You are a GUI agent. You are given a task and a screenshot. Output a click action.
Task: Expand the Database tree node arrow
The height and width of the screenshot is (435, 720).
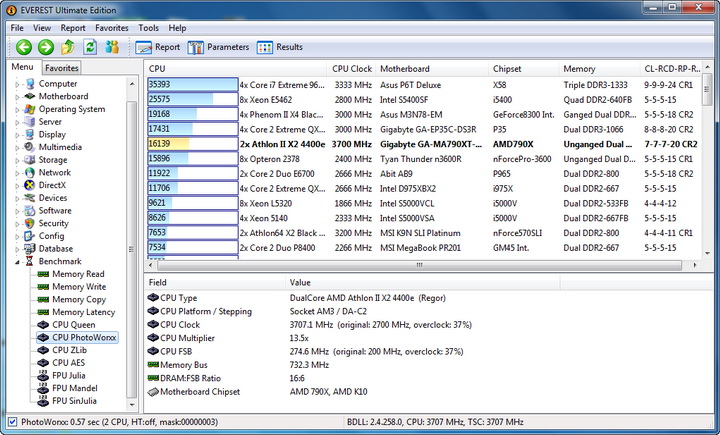click(17, 249)
